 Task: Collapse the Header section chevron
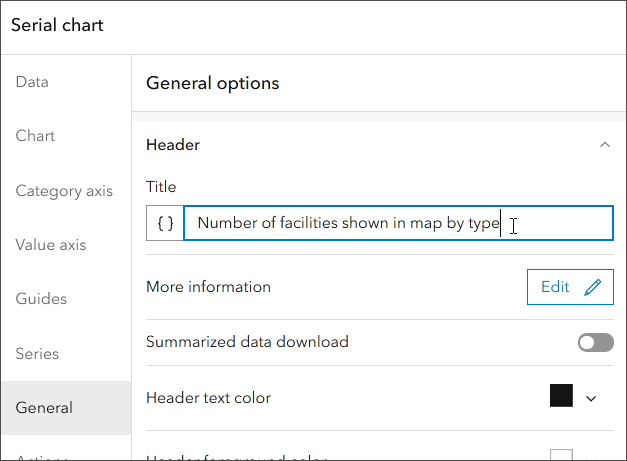(604, 145)
